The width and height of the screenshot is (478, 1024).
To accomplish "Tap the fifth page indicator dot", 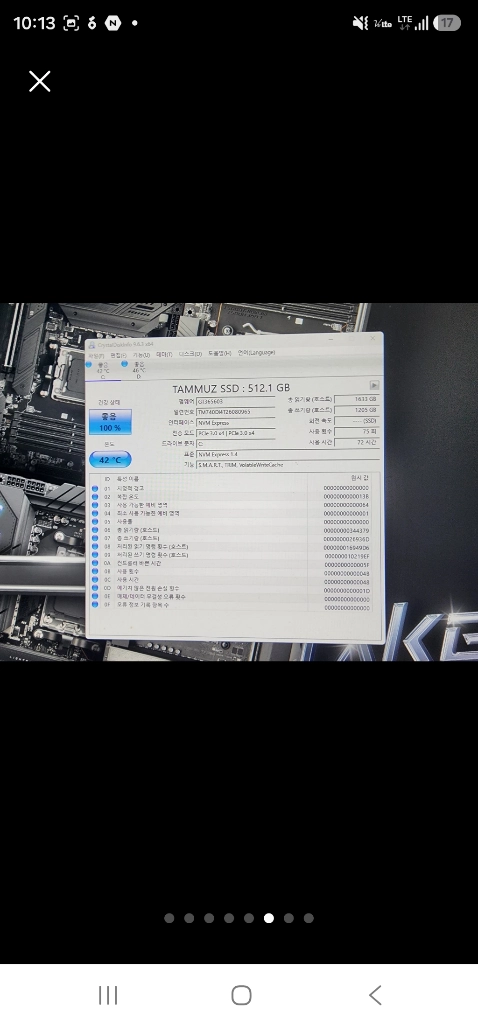I will coord(249,918).
